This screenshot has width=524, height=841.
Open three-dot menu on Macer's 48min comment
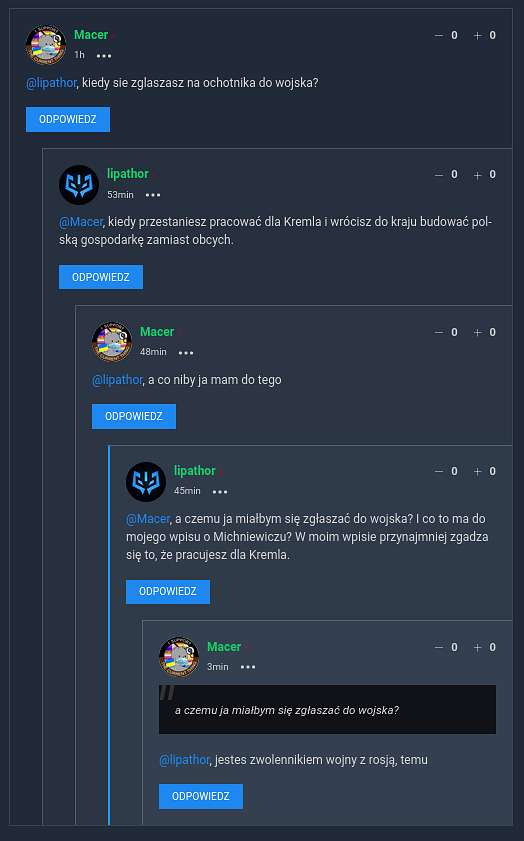pos(186,352)
